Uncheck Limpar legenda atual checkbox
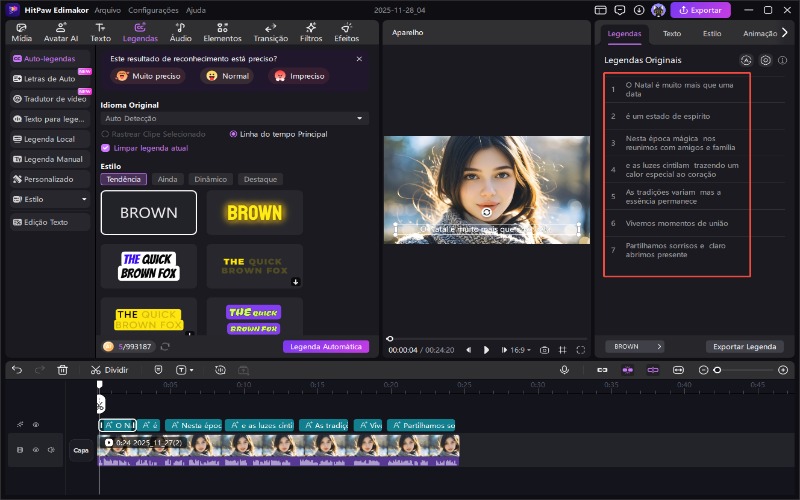This screenshot has width=800, height=500. 106,147
